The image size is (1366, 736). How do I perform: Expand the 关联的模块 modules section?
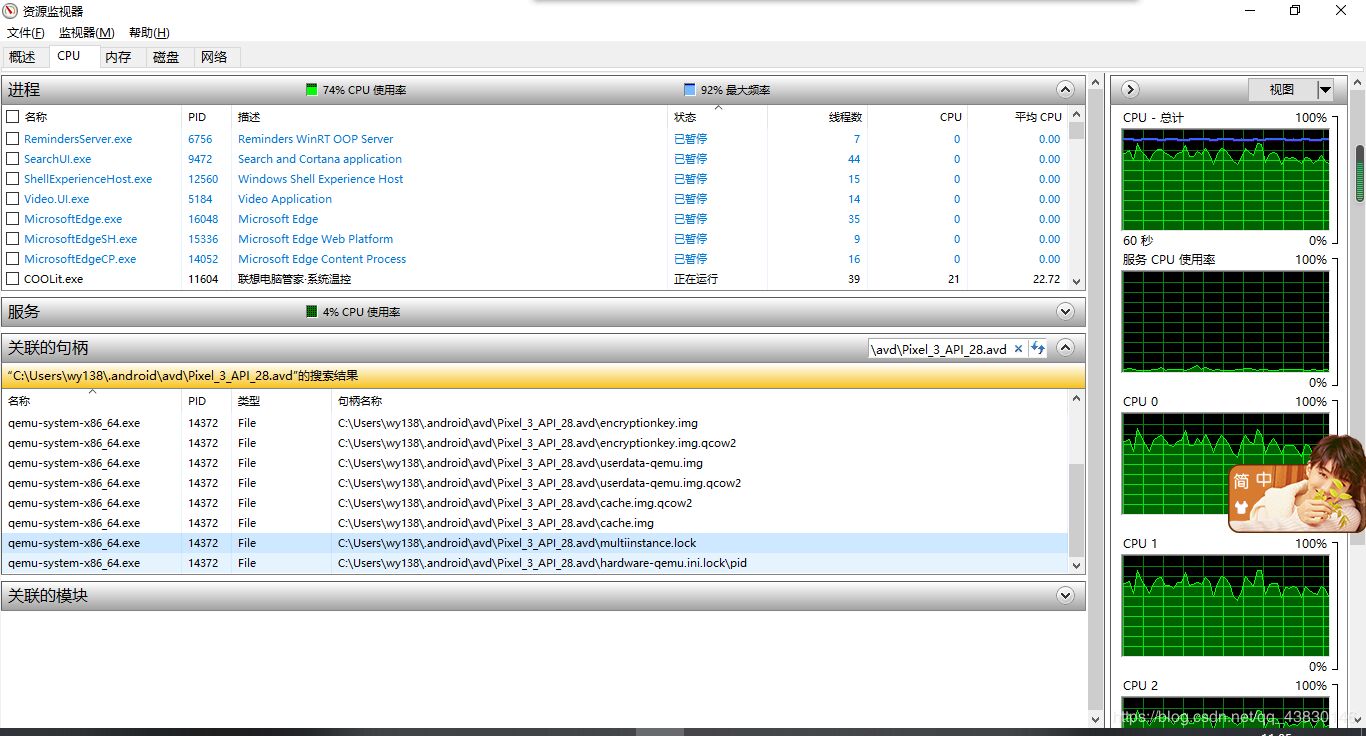click(x=1066, y=595)
